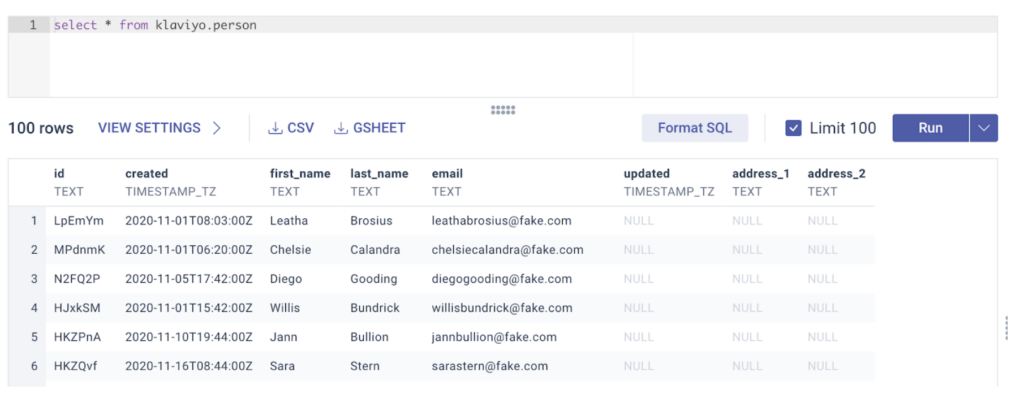Click the CSV download icon
This screenshot has height=420, width=1024.
(274, 128)
